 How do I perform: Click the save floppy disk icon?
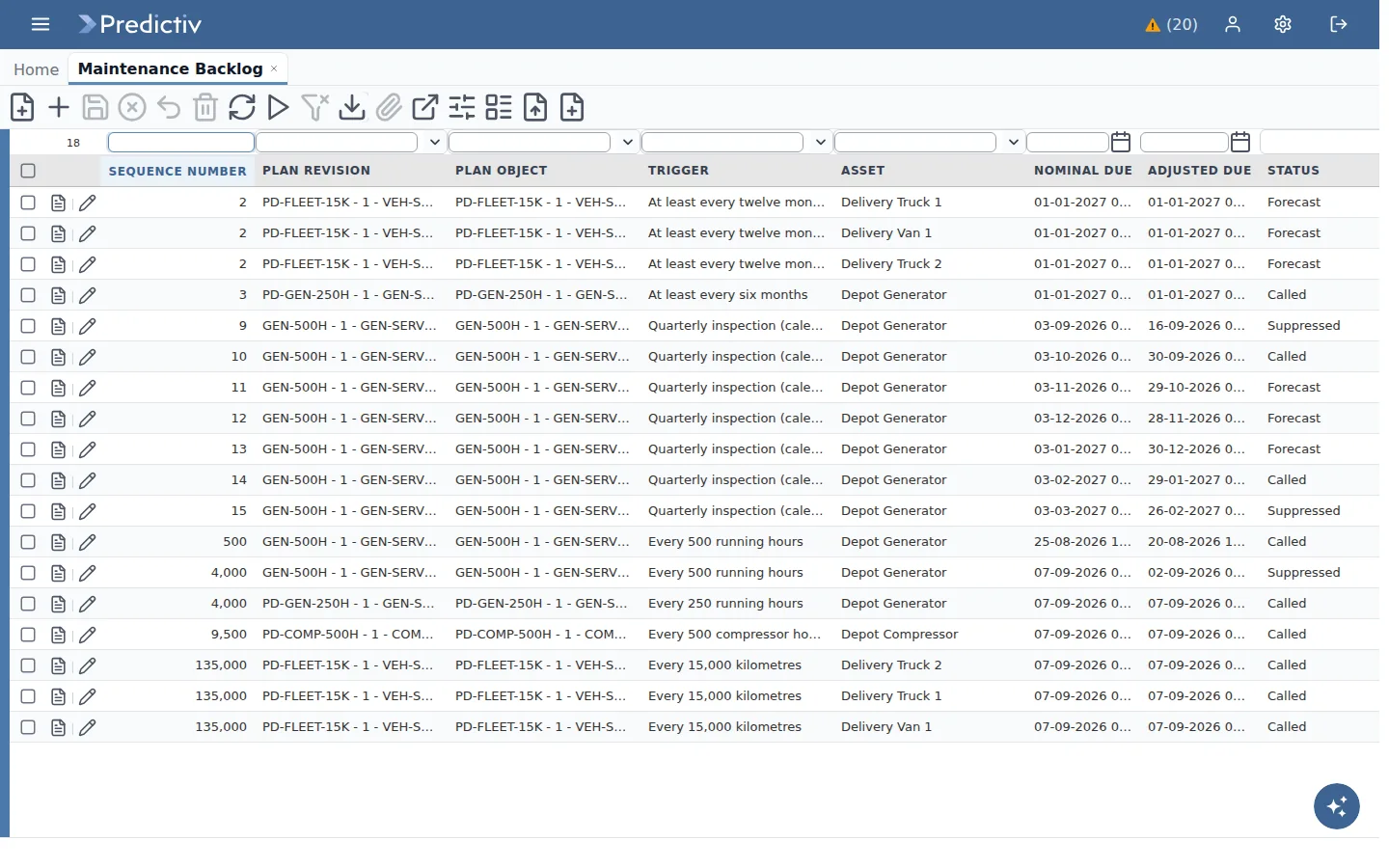(95, 107)
